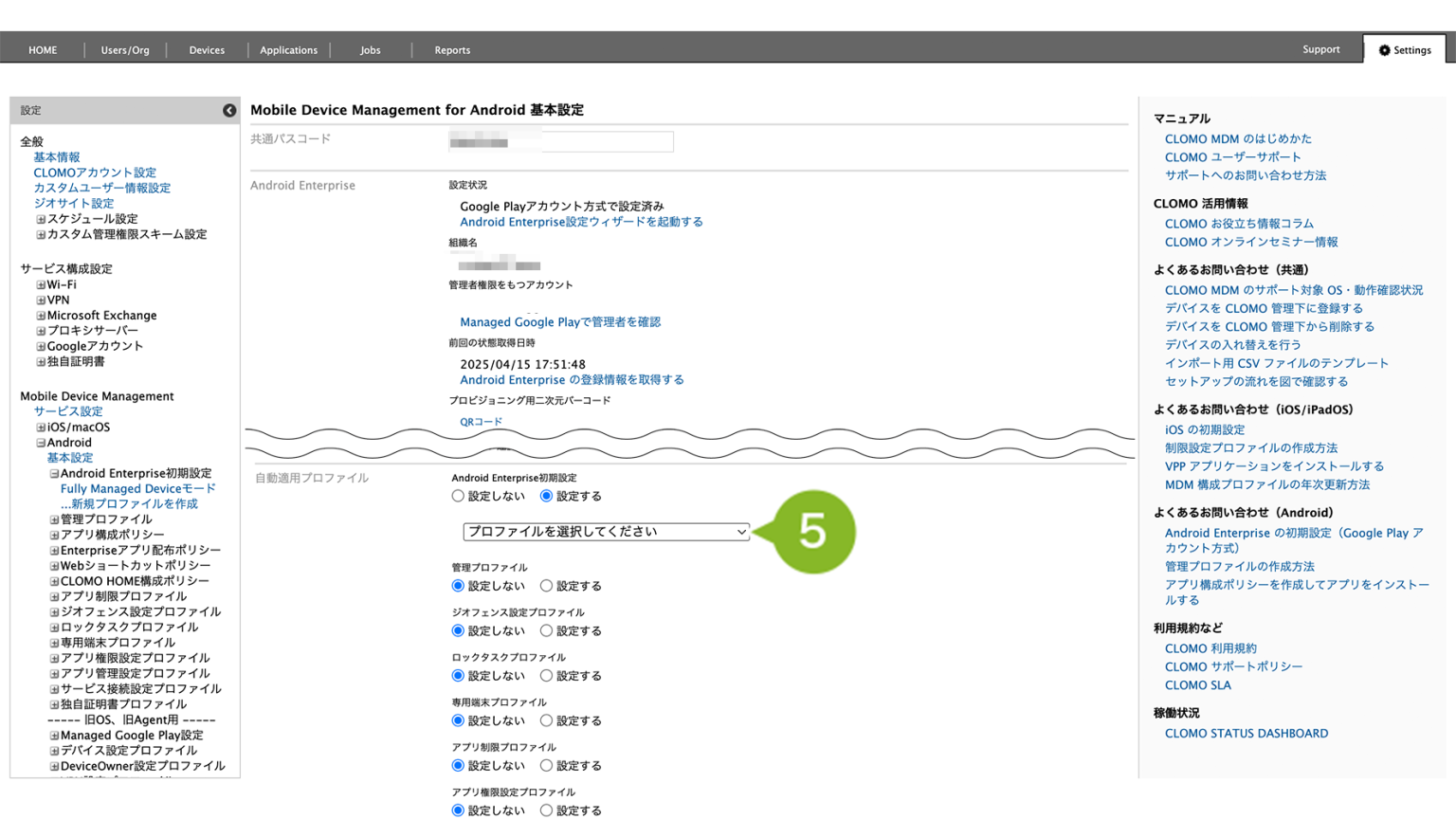Click the QRコード link
1456x819 pixels.
pyautogui.click(x=481, y=422)
